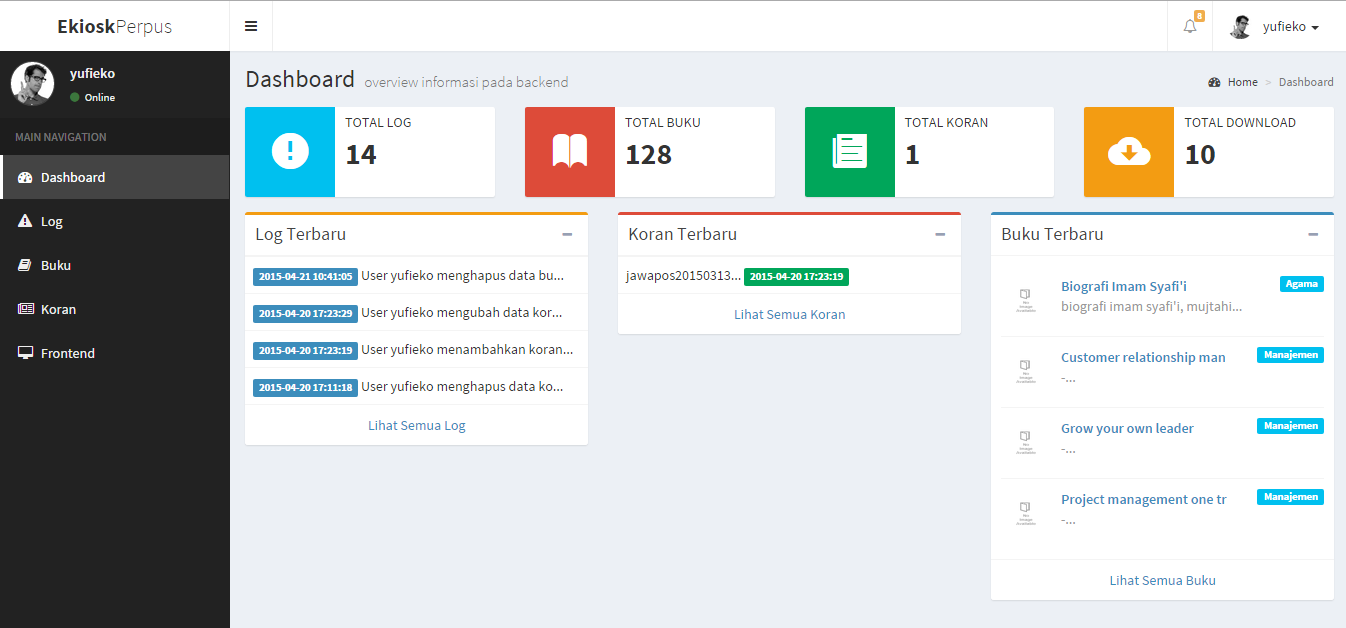
Task: Click the jawapos20150313 koran entry
Action: 684,275
